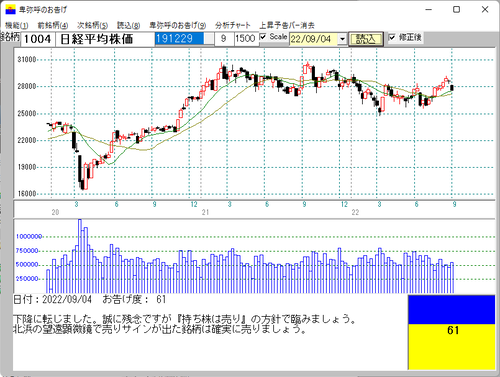Open the 卑弥呼のお告げ(9) menu
This screenshot has width=500, height=377.
click(x=177, y=25)
